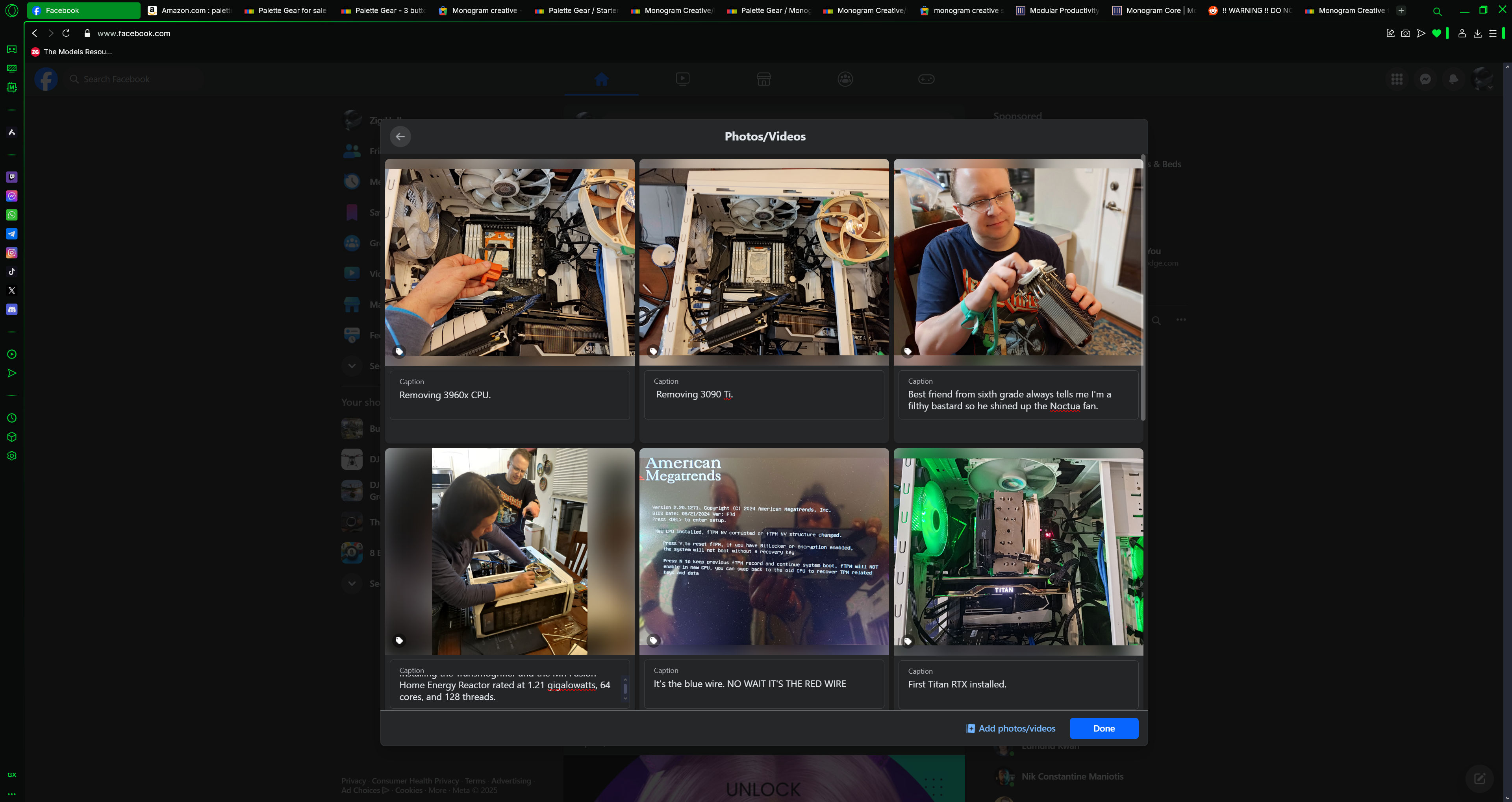The height and width of the screenshot is (802, 1512).
Task: Open TikTok in the sidebar
Action: tap(12, 271)
